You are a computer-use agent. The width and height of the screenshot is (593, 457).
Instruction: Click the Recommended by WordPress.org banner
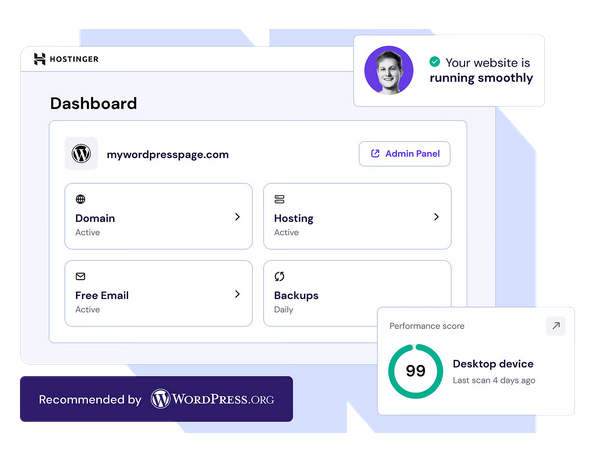(x=157, y=399)
